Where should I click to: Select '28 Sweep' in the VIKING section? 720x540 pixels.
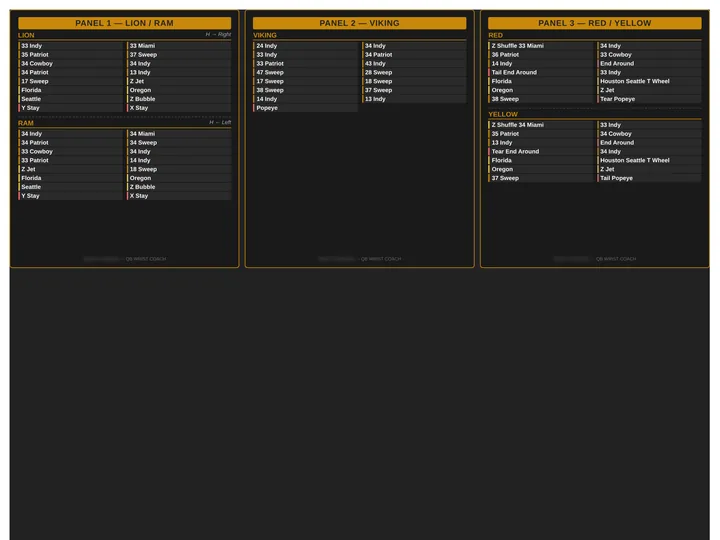[414, 72]
